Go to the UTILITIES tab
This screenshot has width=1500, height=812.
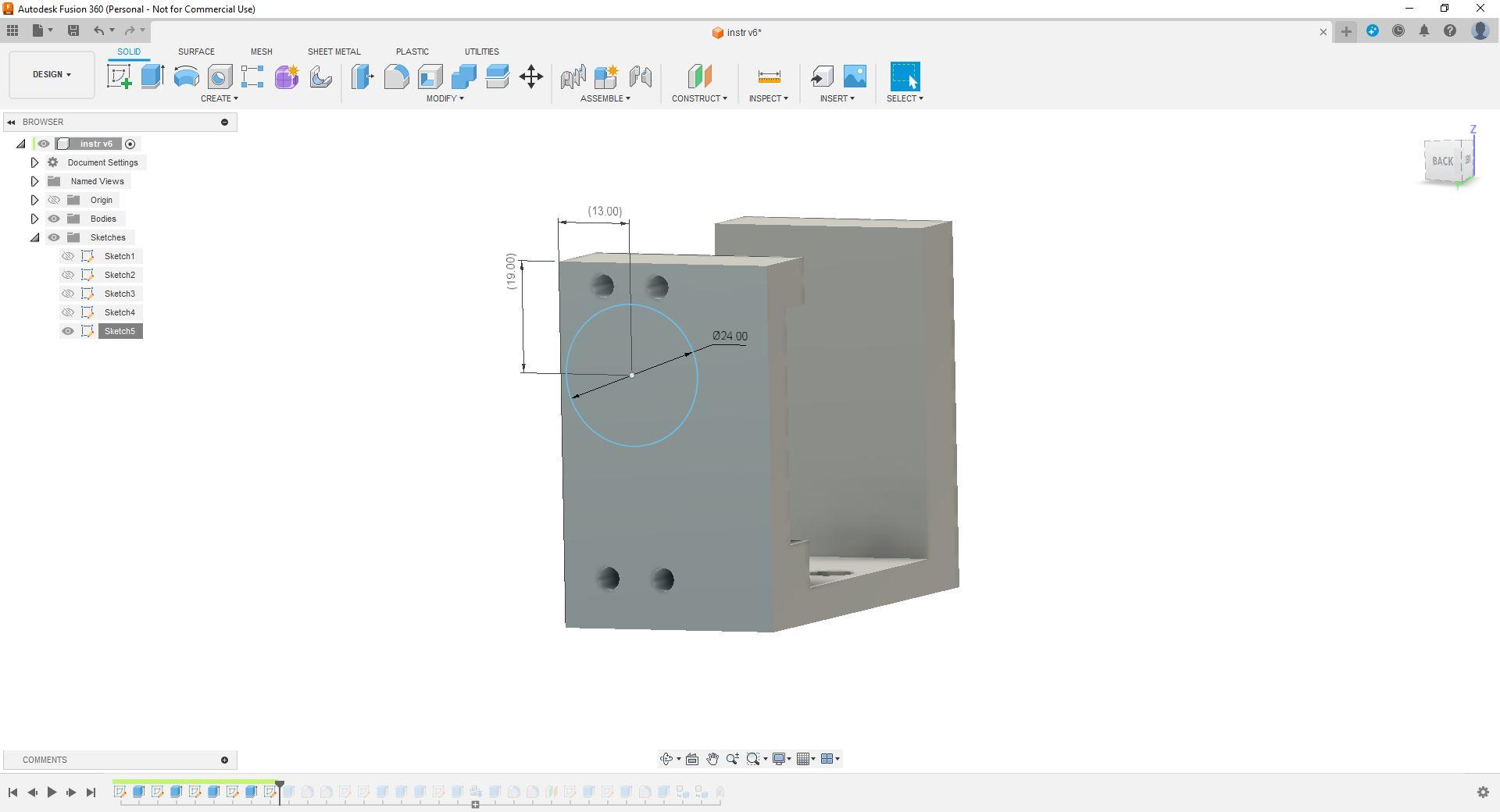482,52
